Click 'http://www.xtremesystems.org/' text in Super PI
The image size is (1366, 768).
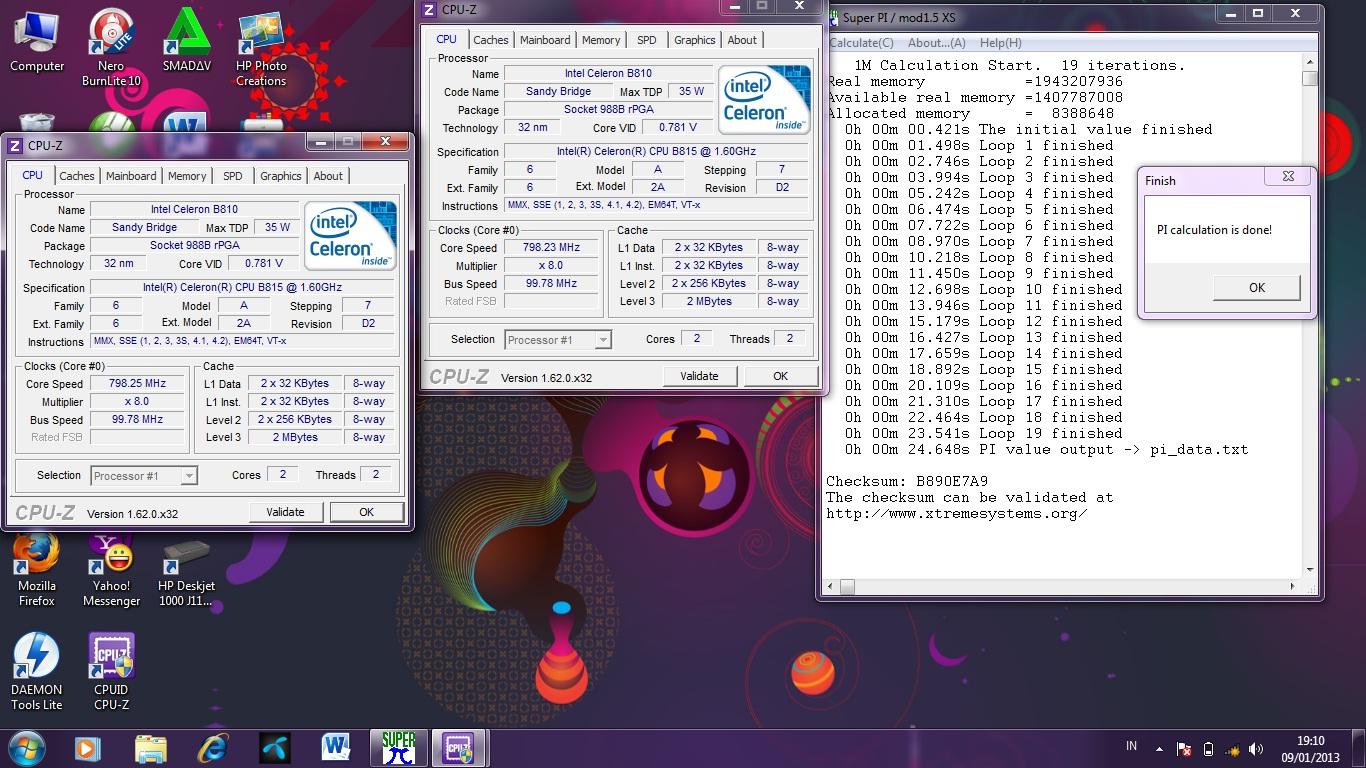tap(957, 514)
